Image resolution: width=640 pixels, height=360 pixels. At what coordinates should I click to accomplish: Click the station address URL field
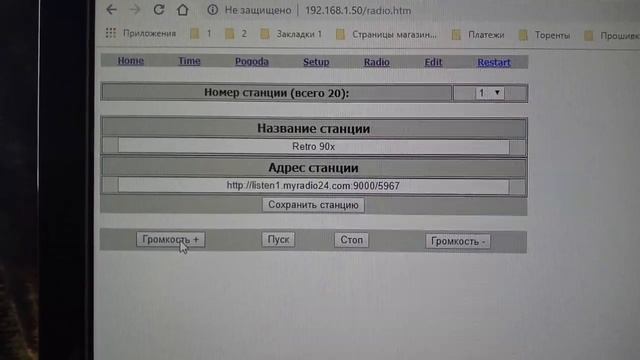pyautogui.click(x=313, y=186)
